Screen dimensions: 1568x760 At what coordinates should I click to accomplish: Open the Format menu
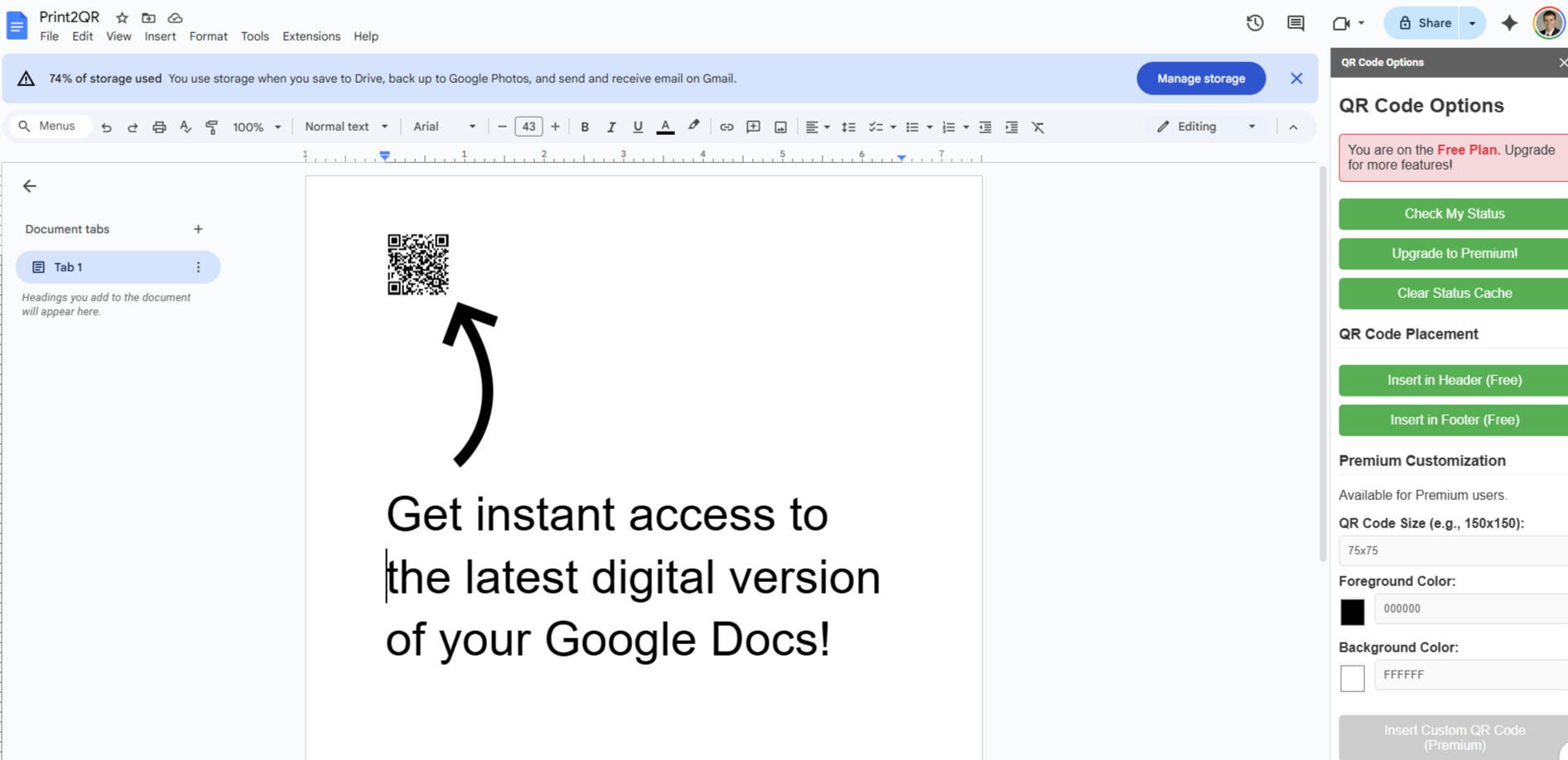(208, 36)
